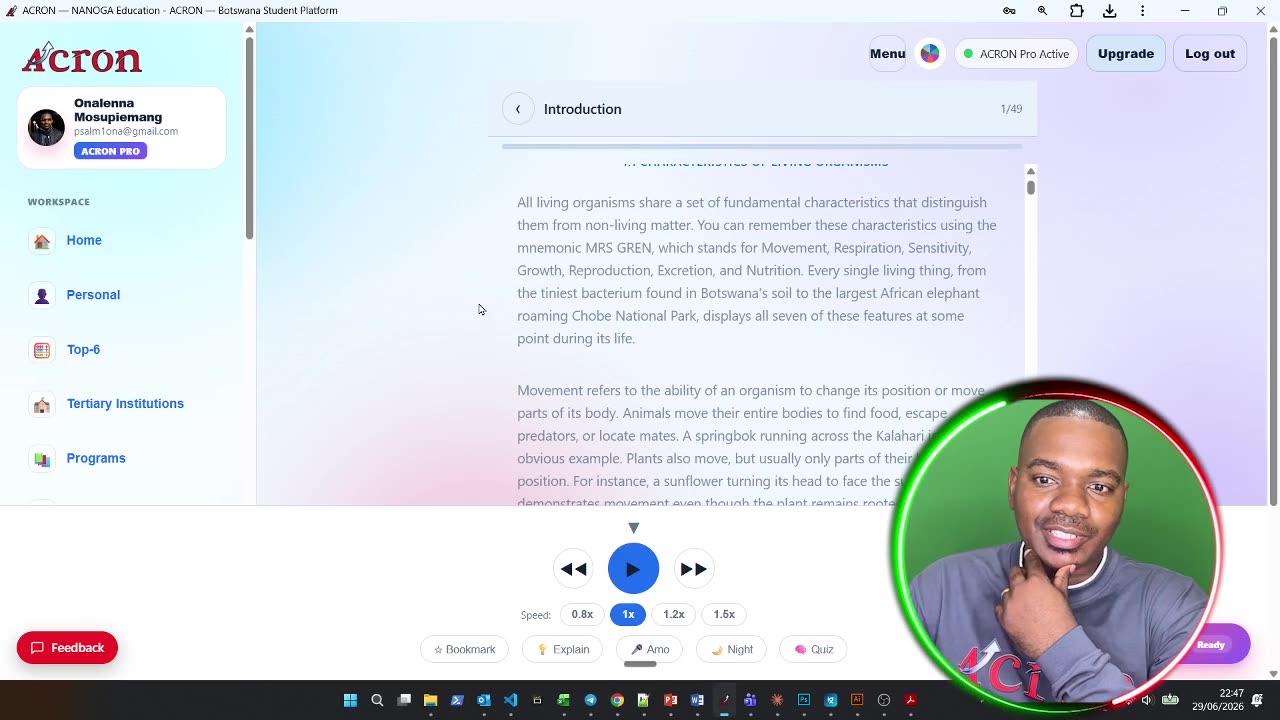Click the ACRON logo
The width and height of the screenshot is (1280, 720).
tap(82, 59)
